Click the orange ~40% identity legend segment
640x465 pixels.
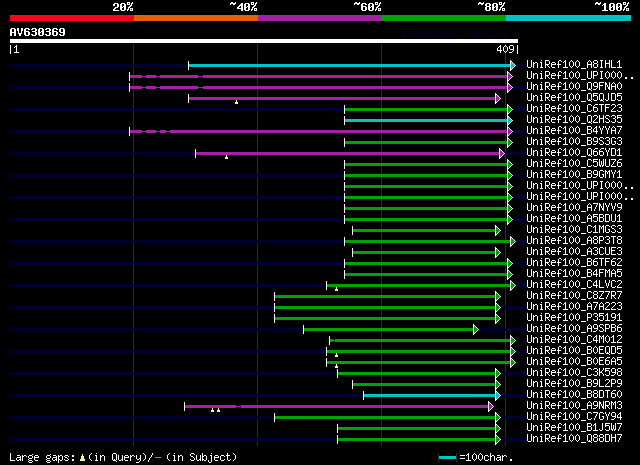coord(196,18)
